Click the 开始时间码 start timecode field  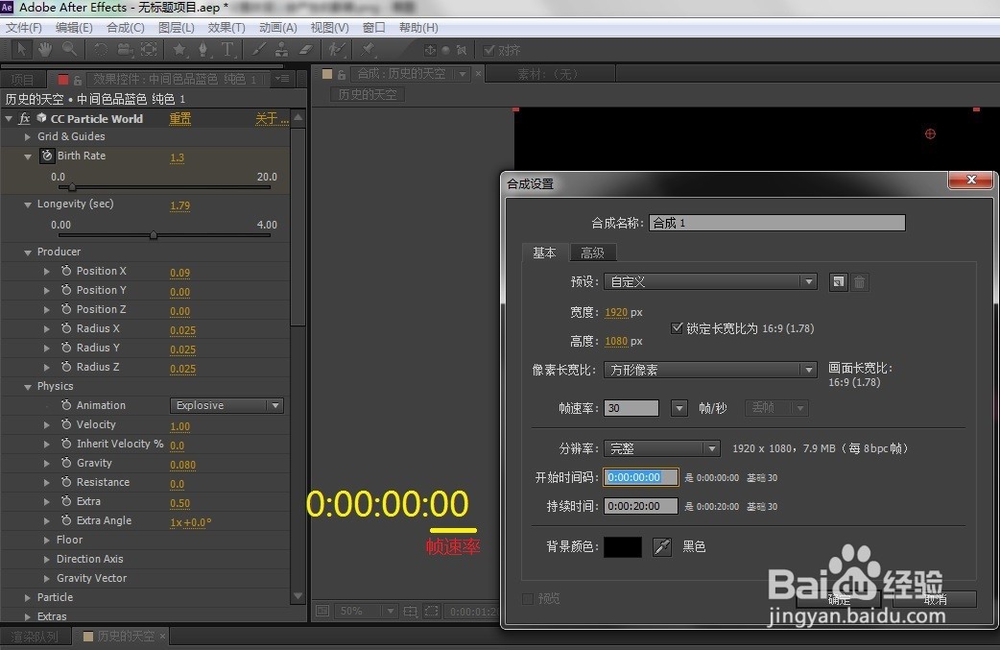pos(640,477)
